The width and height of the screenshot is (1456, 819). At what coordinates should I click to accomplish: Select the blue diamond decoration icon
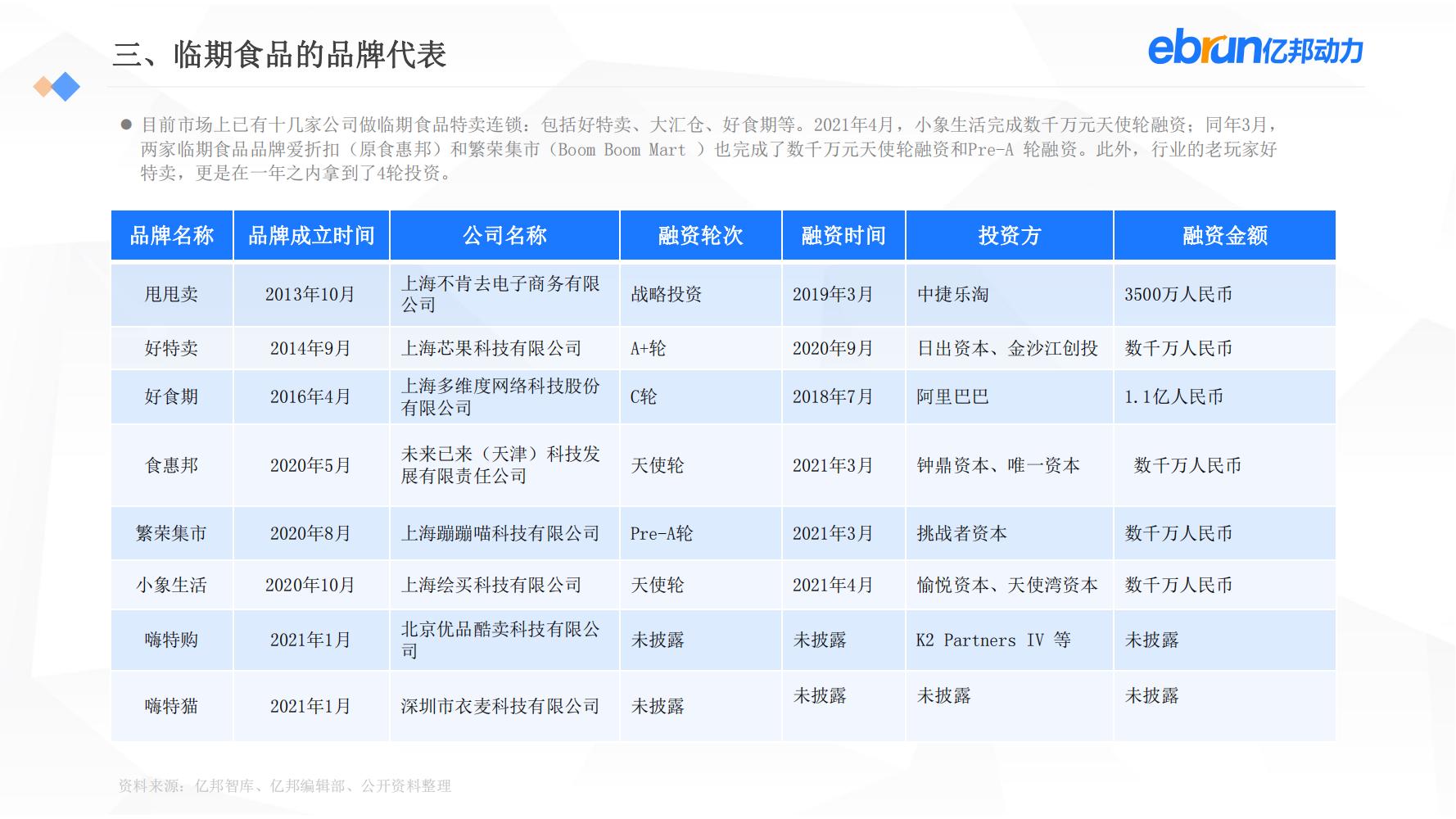click(67, 85)
